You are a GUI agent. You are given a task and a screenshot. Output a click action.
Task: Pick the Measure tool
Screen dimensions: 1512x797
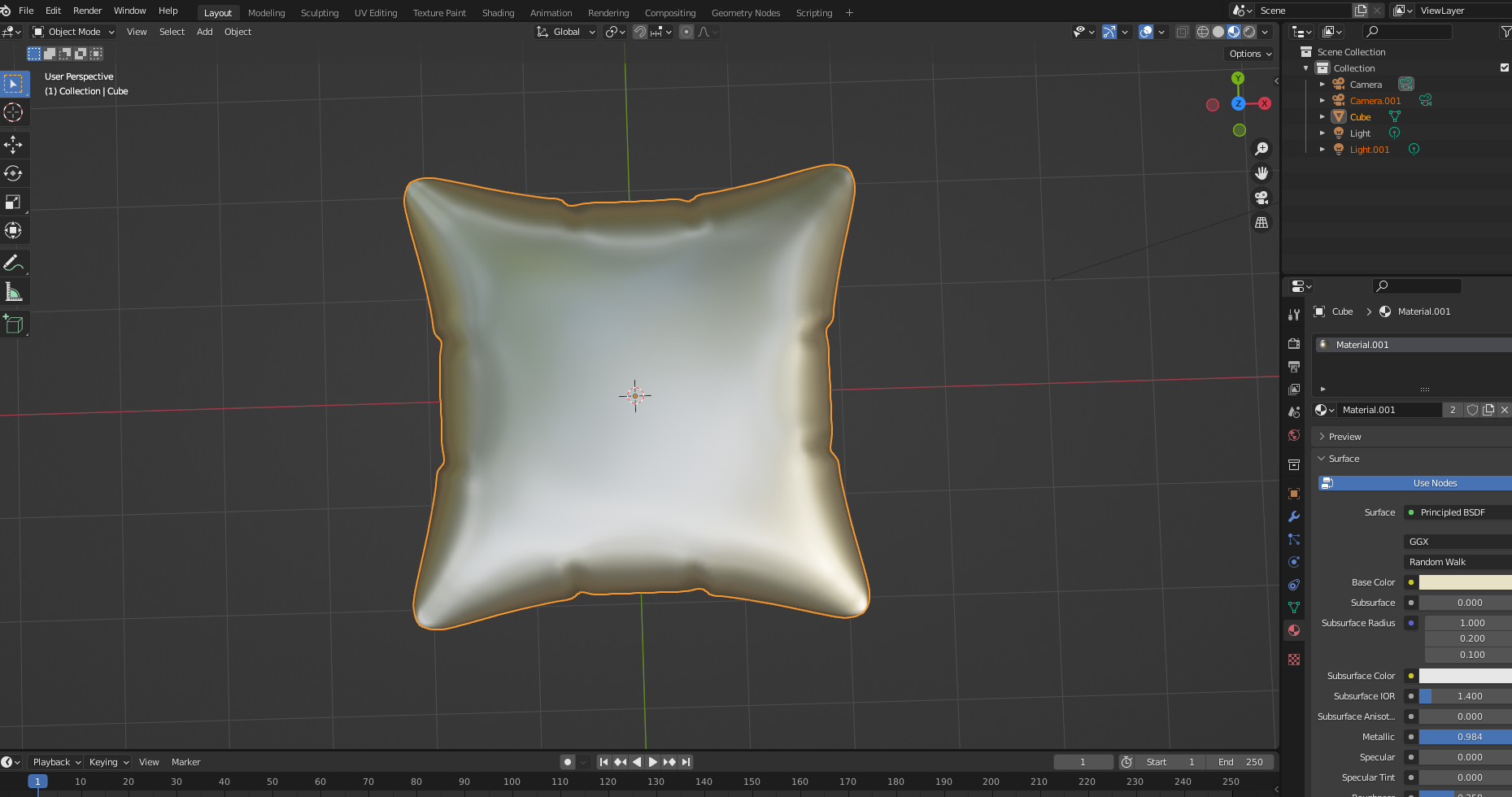13,292
